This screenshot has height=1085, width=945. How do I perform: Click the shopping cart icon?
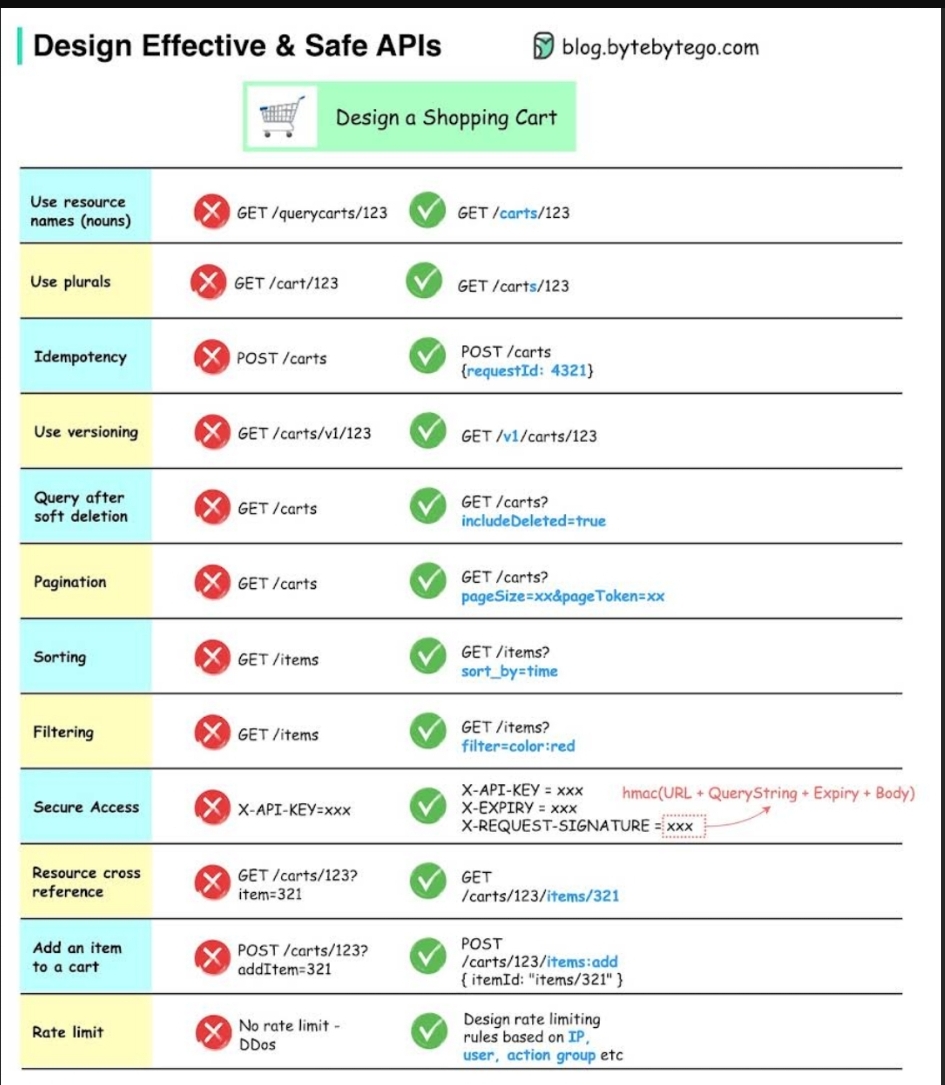[x=280, y=117]
